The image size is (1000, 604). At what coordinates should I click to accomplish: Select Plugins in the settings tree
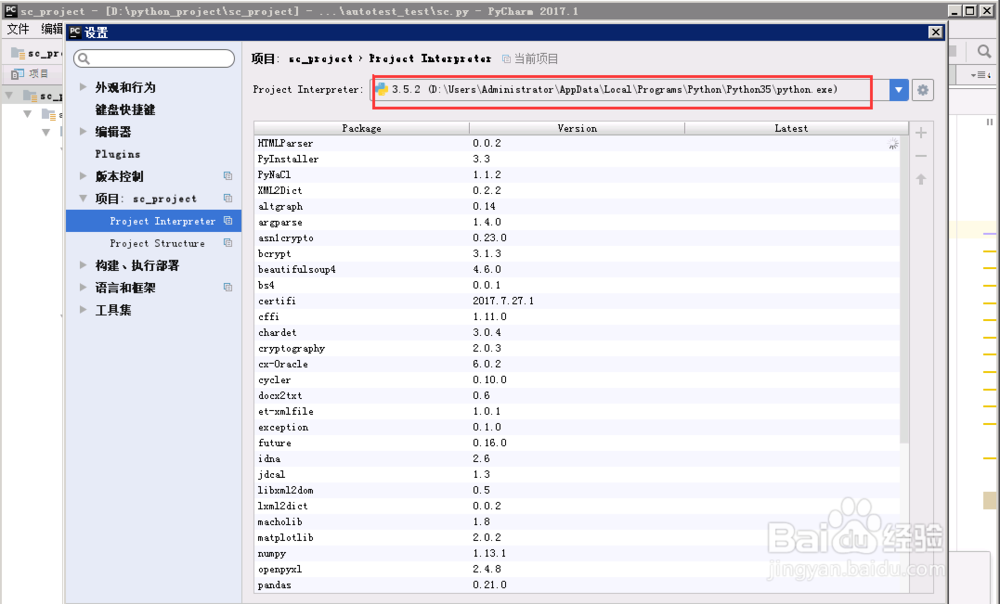pos(117,154)
